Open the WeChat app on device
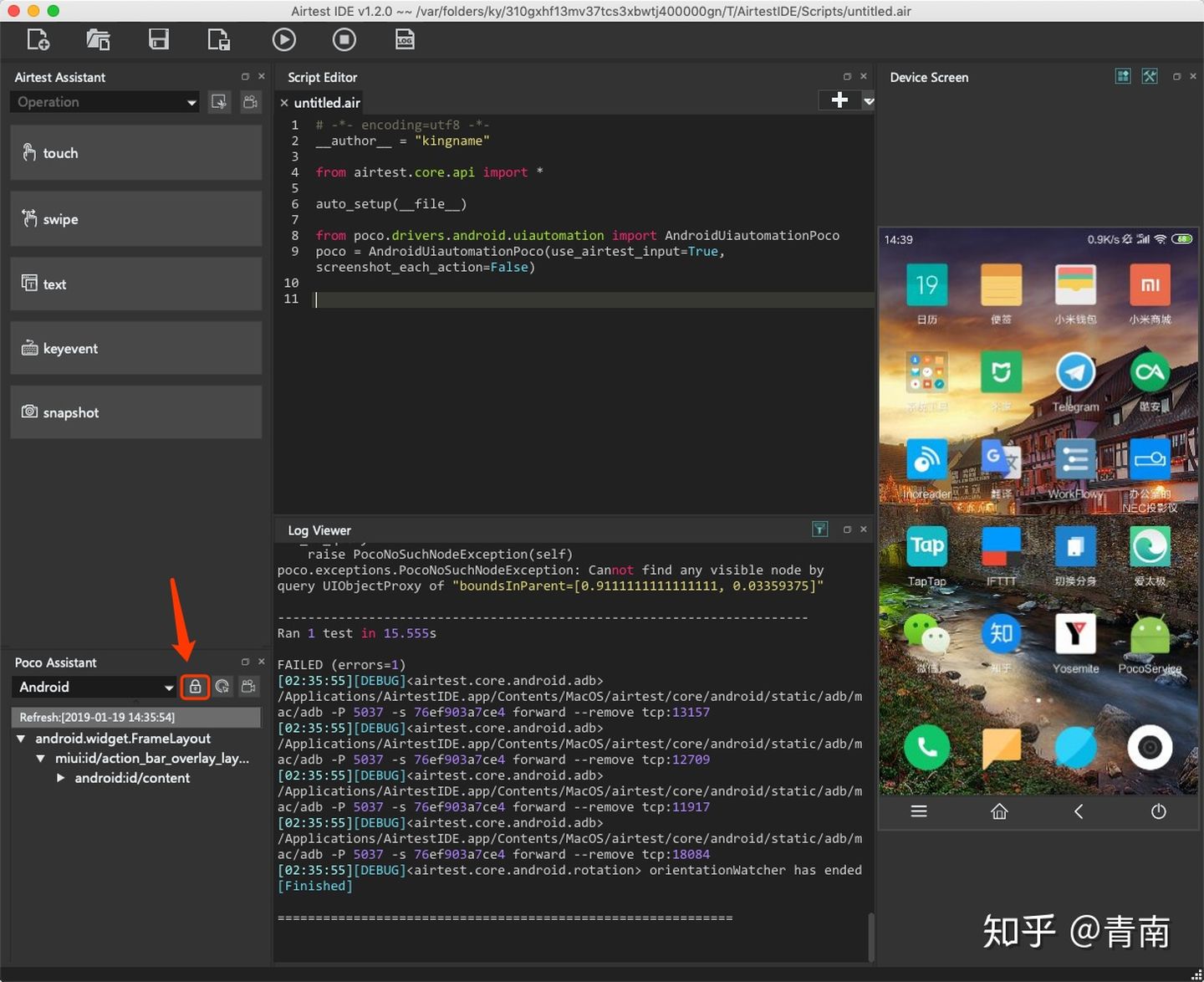The width and height of the screenshot is (1204, 982). (x=926, y=633)
